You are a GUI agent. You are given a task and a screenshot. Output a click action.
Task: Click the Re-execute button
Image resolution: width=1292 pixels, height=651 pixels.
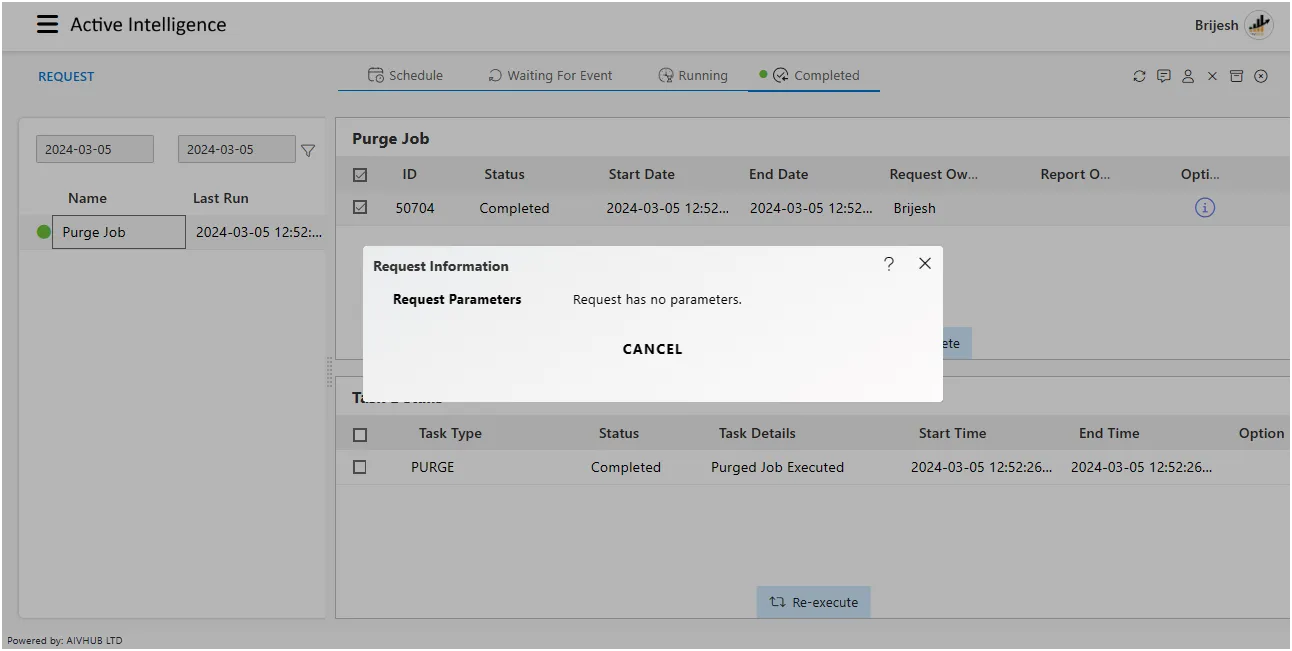(813, 602)
